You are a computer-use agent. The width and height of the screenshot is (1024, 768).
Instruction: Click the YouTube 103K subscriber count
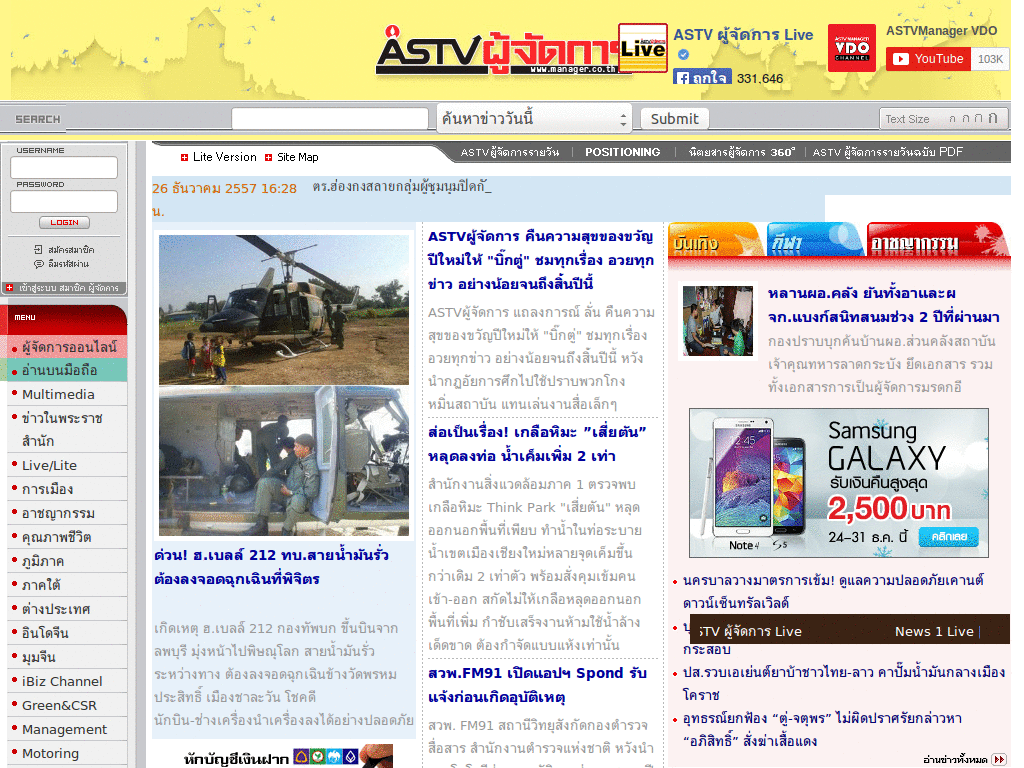pyautogui.click(x=990, y=59)
